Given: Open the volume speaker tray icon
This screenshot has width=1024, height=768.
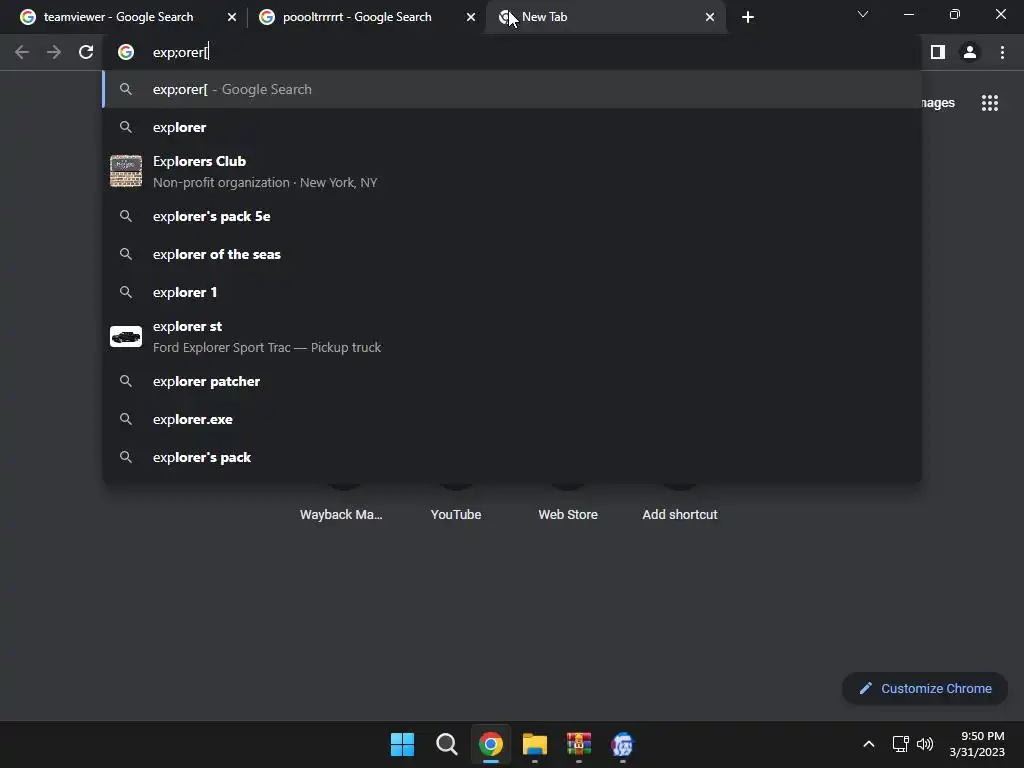Looking at the screenshot, I should coord(925,744).
